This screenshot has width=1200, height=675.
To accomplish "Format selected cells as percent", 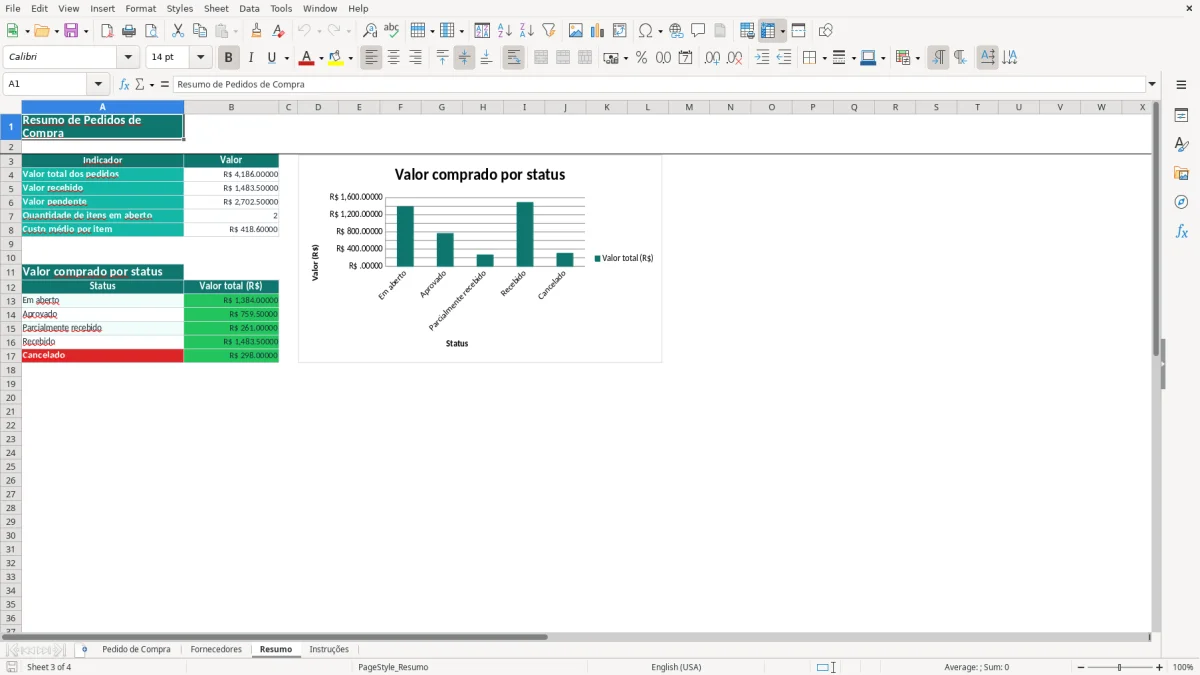I will click(641, 58).
